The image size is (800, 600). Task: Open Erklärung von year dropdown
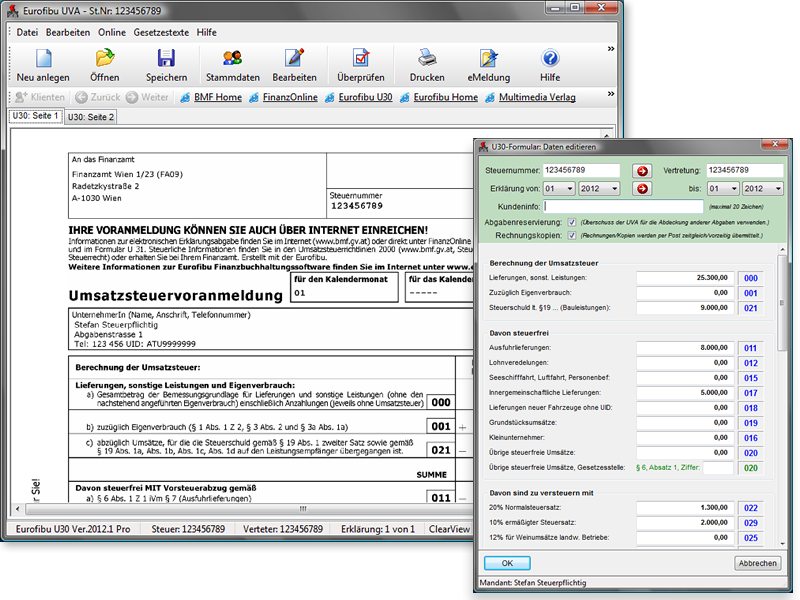[599, 189]
